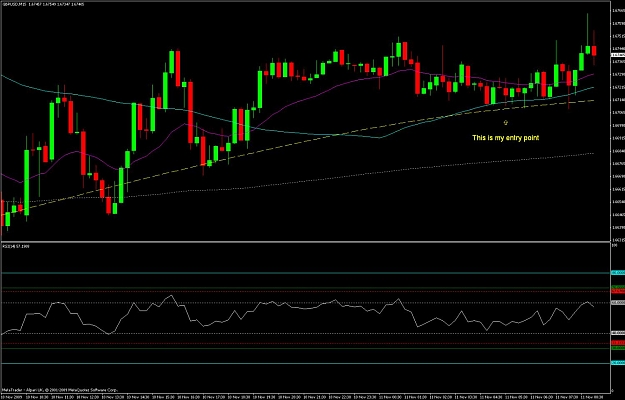Click the small yellow entry marker symbol
The image size is (625, 400).
(x=505, y=122)
